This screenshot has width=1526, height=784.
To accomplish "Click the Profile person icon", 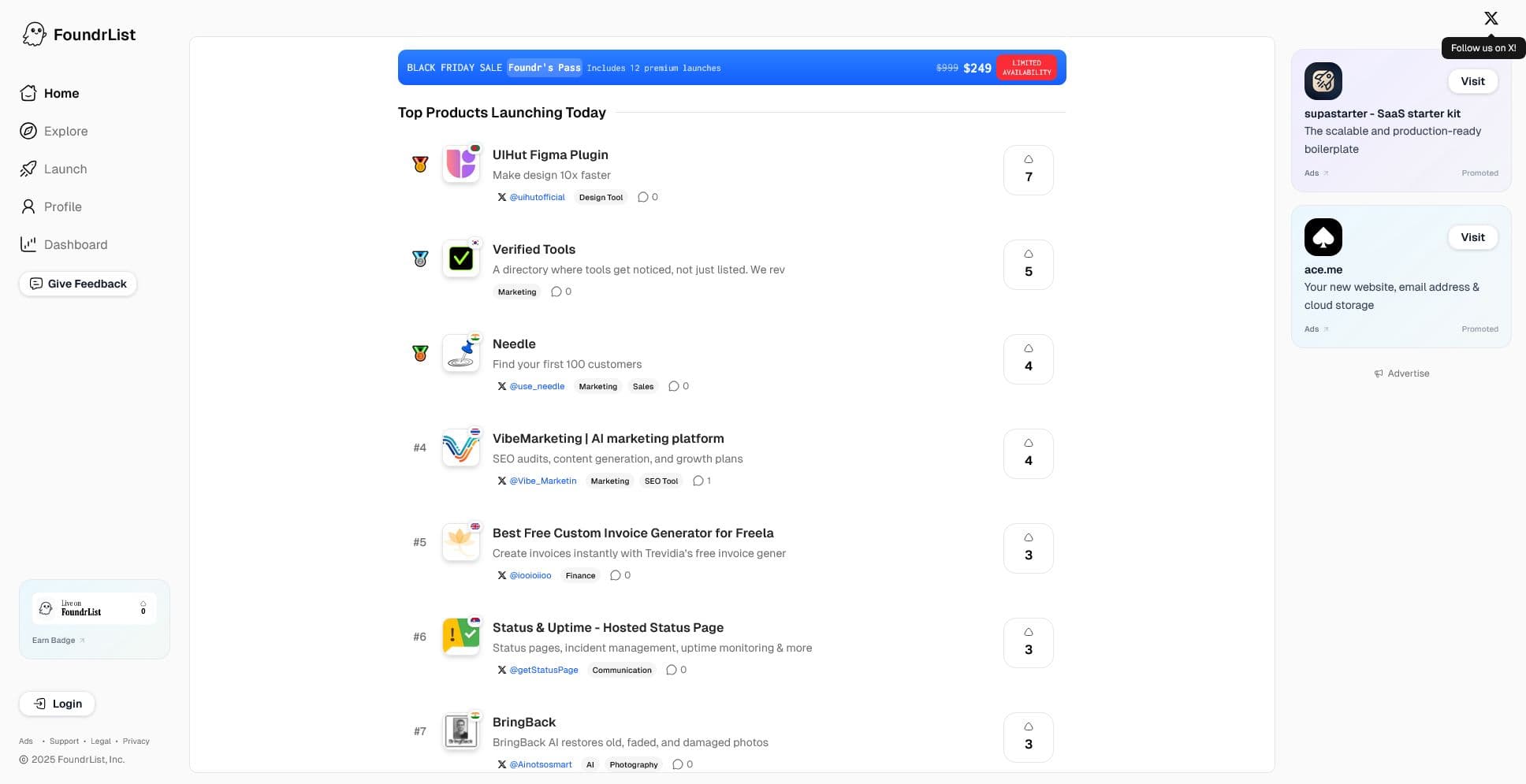I will point(28,206).
